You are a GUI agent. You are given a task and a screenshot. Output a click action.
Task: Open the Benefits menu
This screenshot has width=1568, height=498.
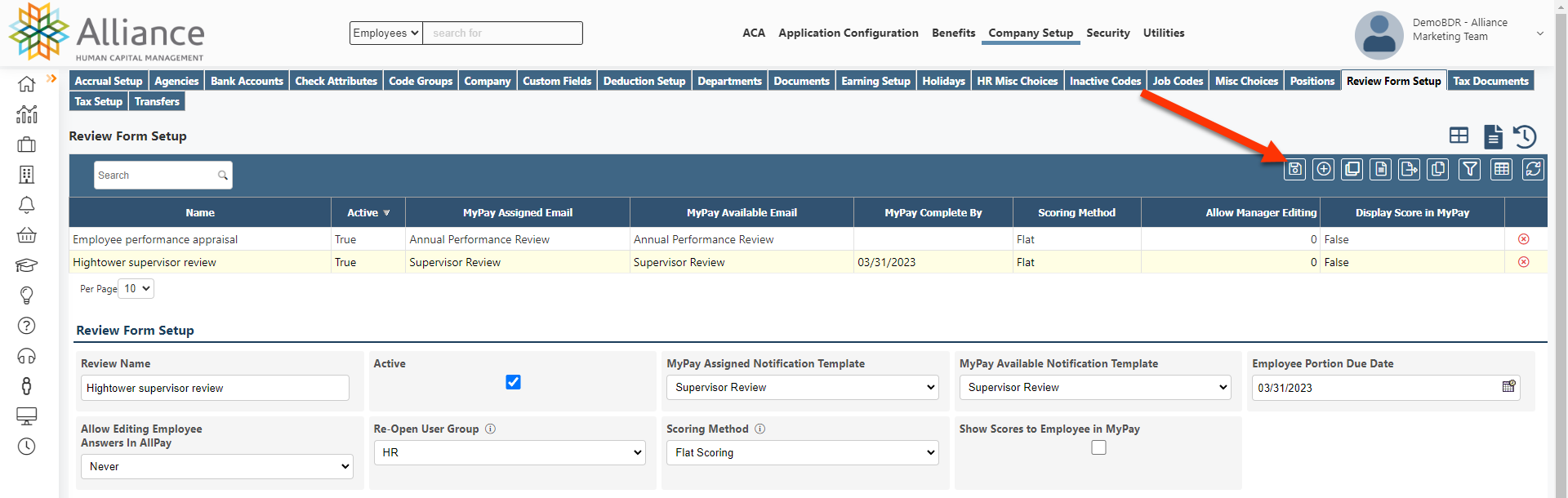pyautogui.click(x=954, y=33)
